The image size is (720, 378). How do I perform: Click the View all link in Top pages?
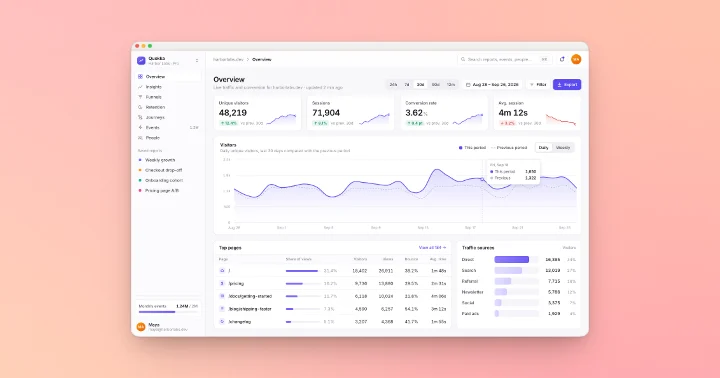[x=432, y=248]
